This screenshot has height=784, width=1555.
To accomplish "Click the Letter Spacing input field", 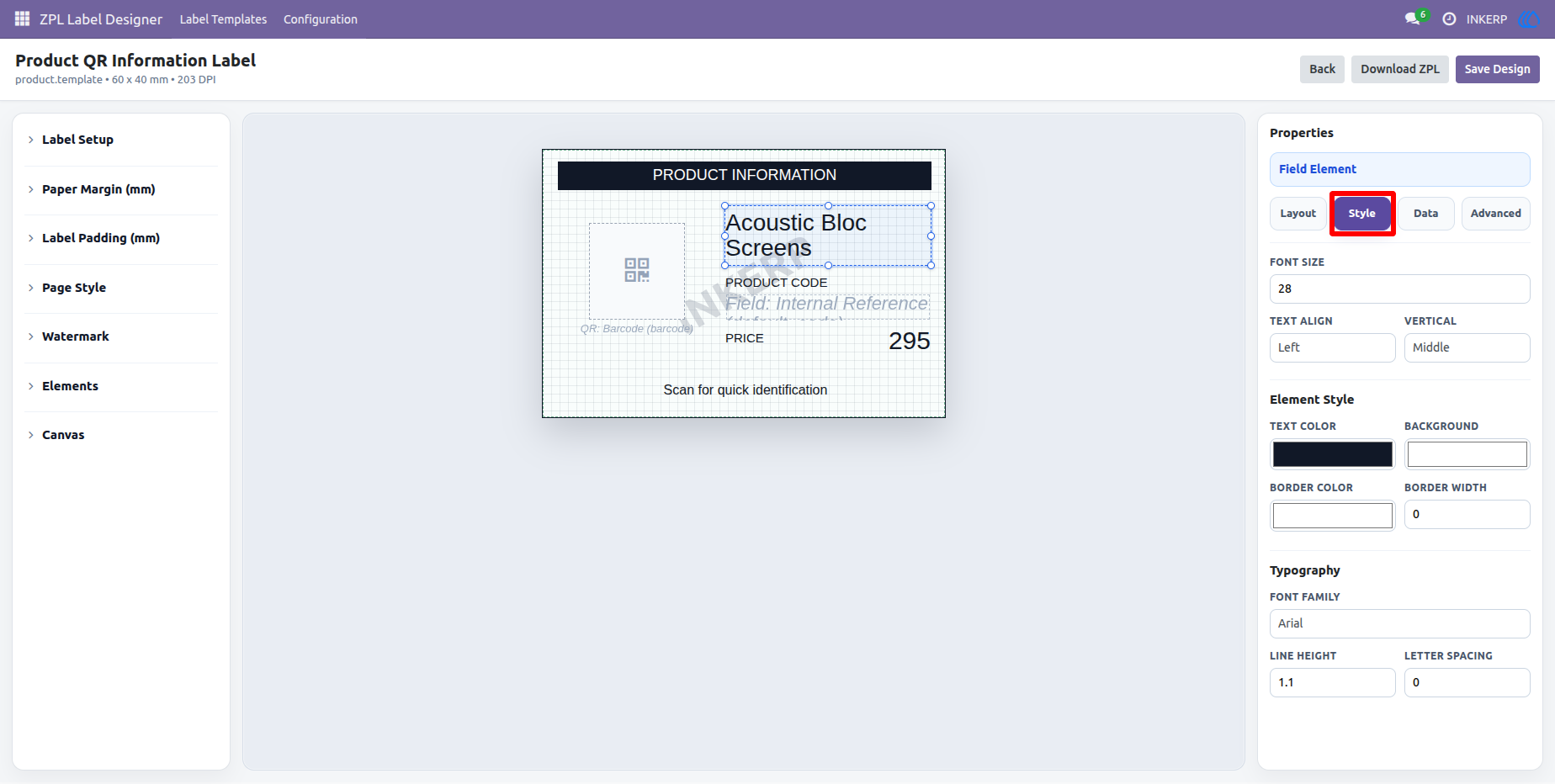I will point(1467,682).
